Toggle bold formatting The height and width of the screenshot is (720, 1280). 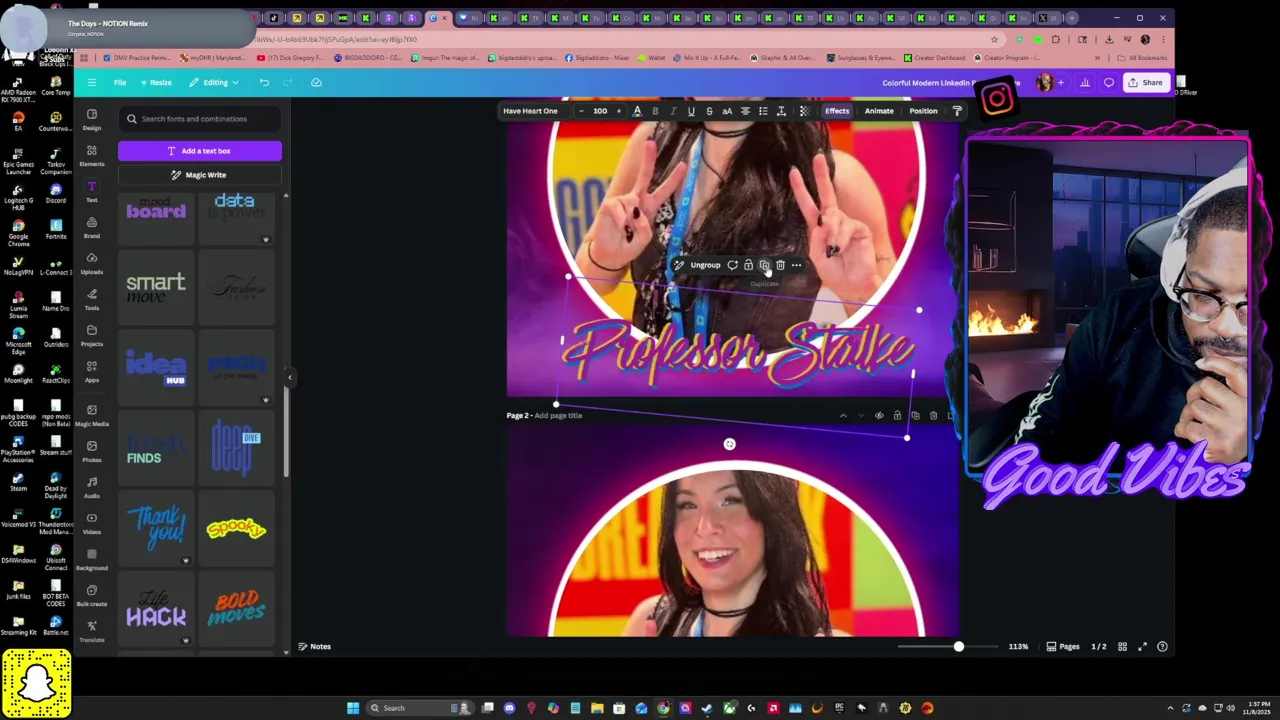point(655,111)
